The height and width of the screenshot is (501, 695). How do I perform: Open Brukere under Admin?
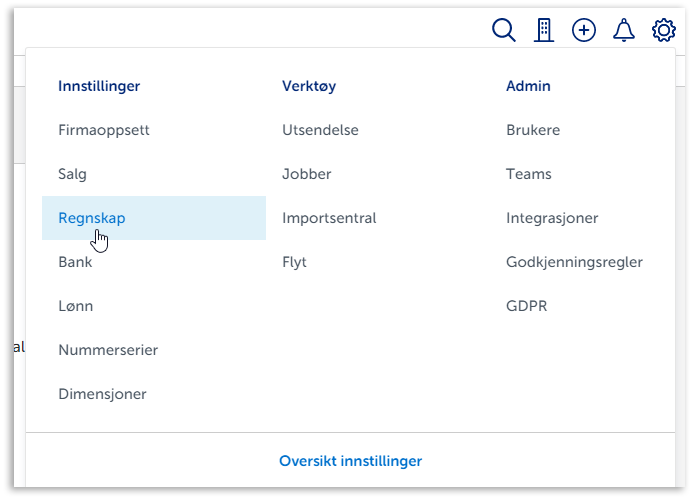pos(533,130)
